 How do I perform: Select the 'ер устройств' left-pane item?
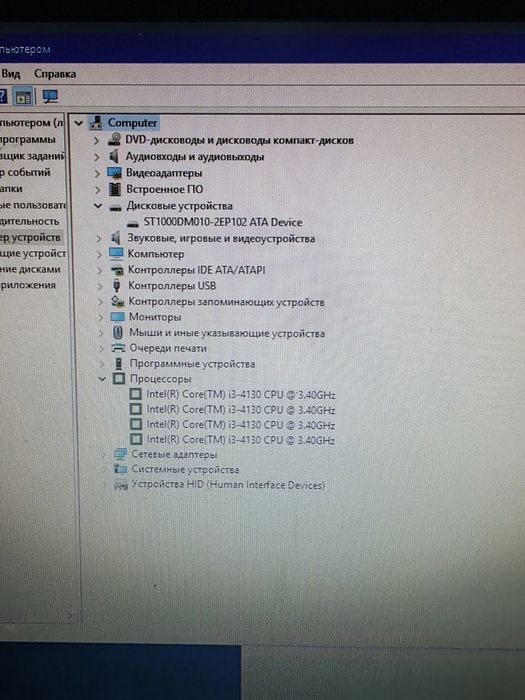point(30,238)
